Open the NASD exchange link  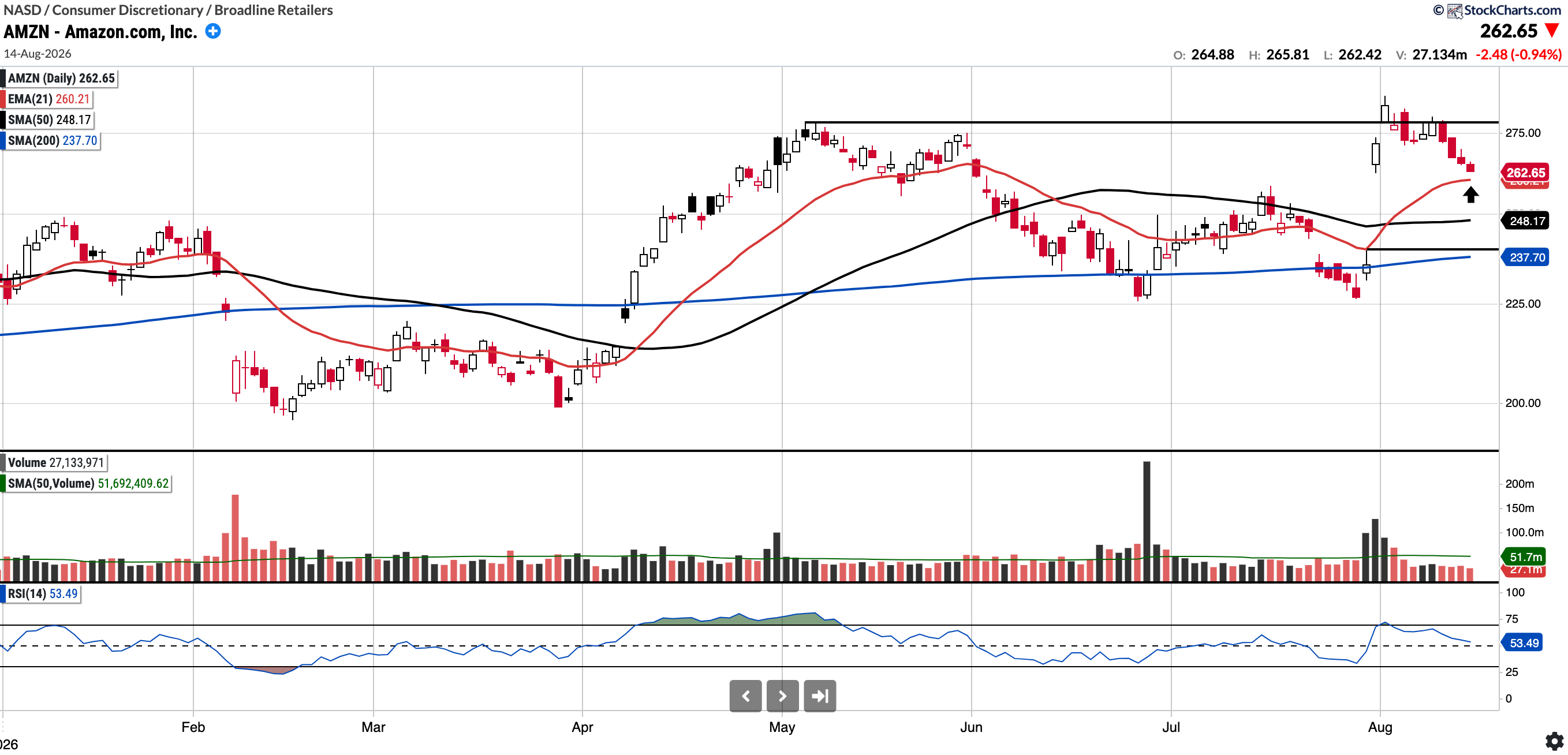tap(23, 10)
